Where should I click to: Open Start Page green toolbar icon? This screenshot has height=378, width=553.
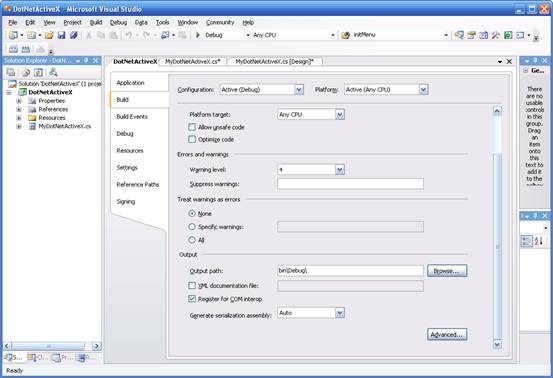(x=508, y=35)
